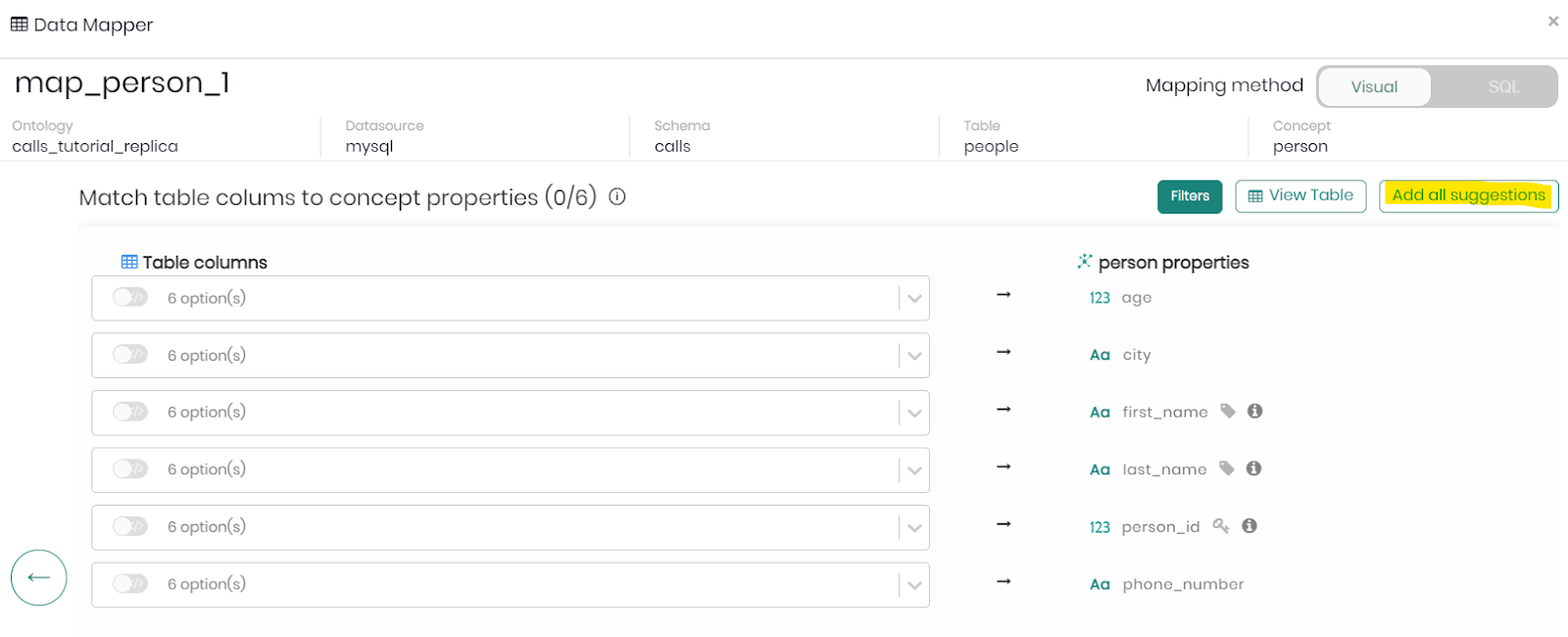Screen dimensions: 1568x637
Task: Click the info icon next to person_id
Action: point(1249,526)
